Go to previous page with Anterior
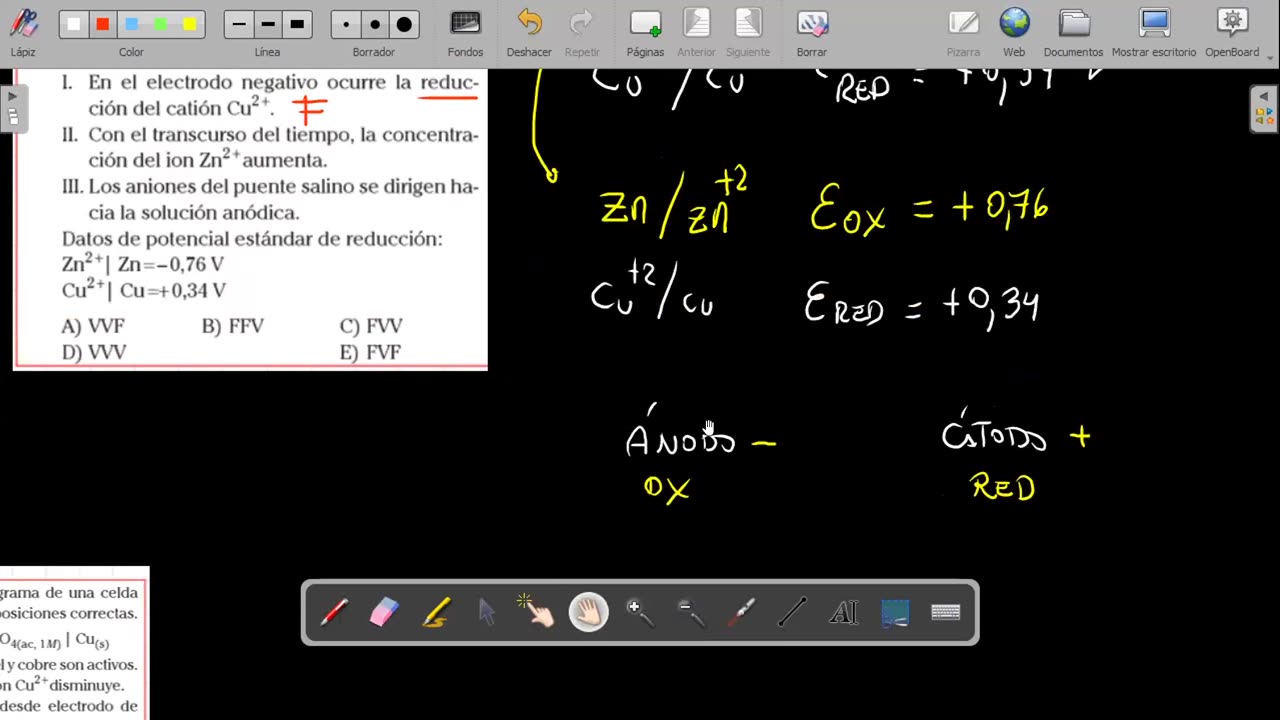This screenshot has width=1280, height=720. (x=696, y=32)
